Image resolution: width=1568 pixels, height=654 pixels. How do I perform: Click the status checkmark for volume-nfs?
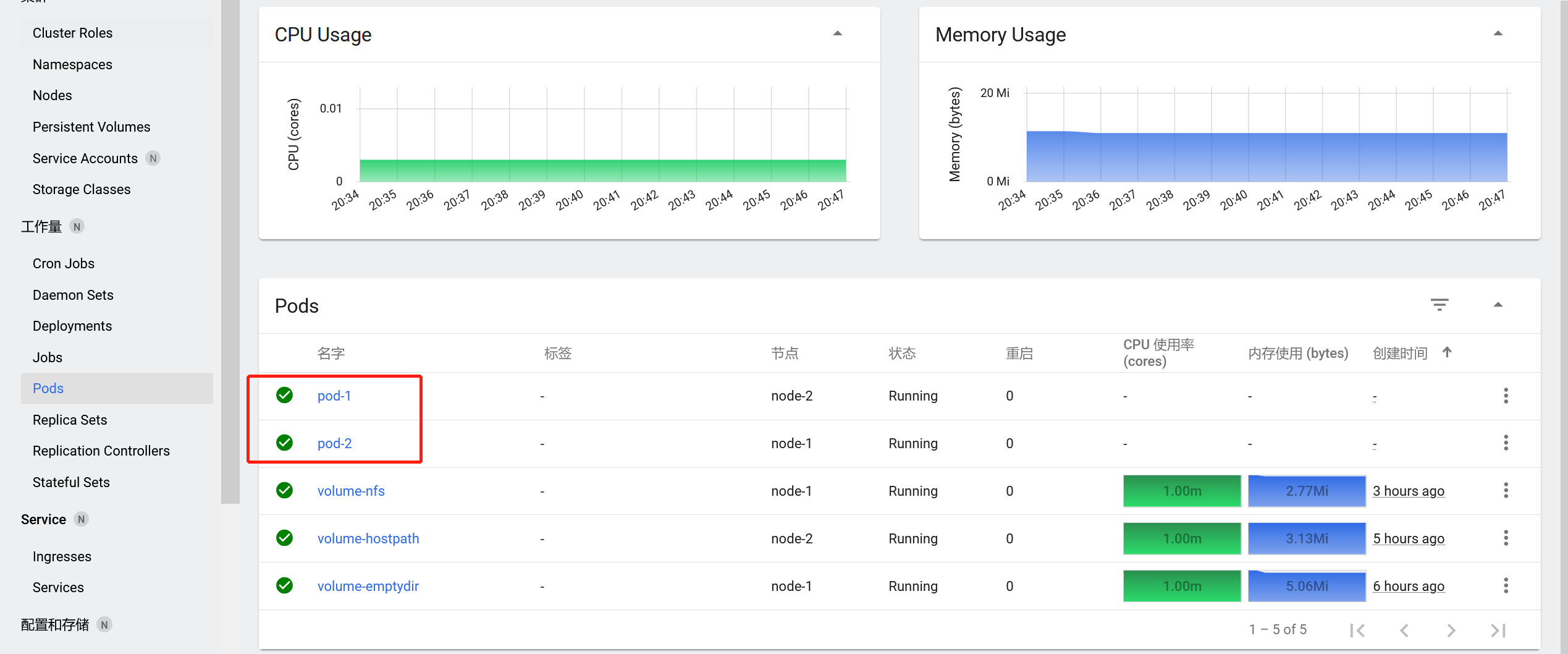click(x=284, y=490)
